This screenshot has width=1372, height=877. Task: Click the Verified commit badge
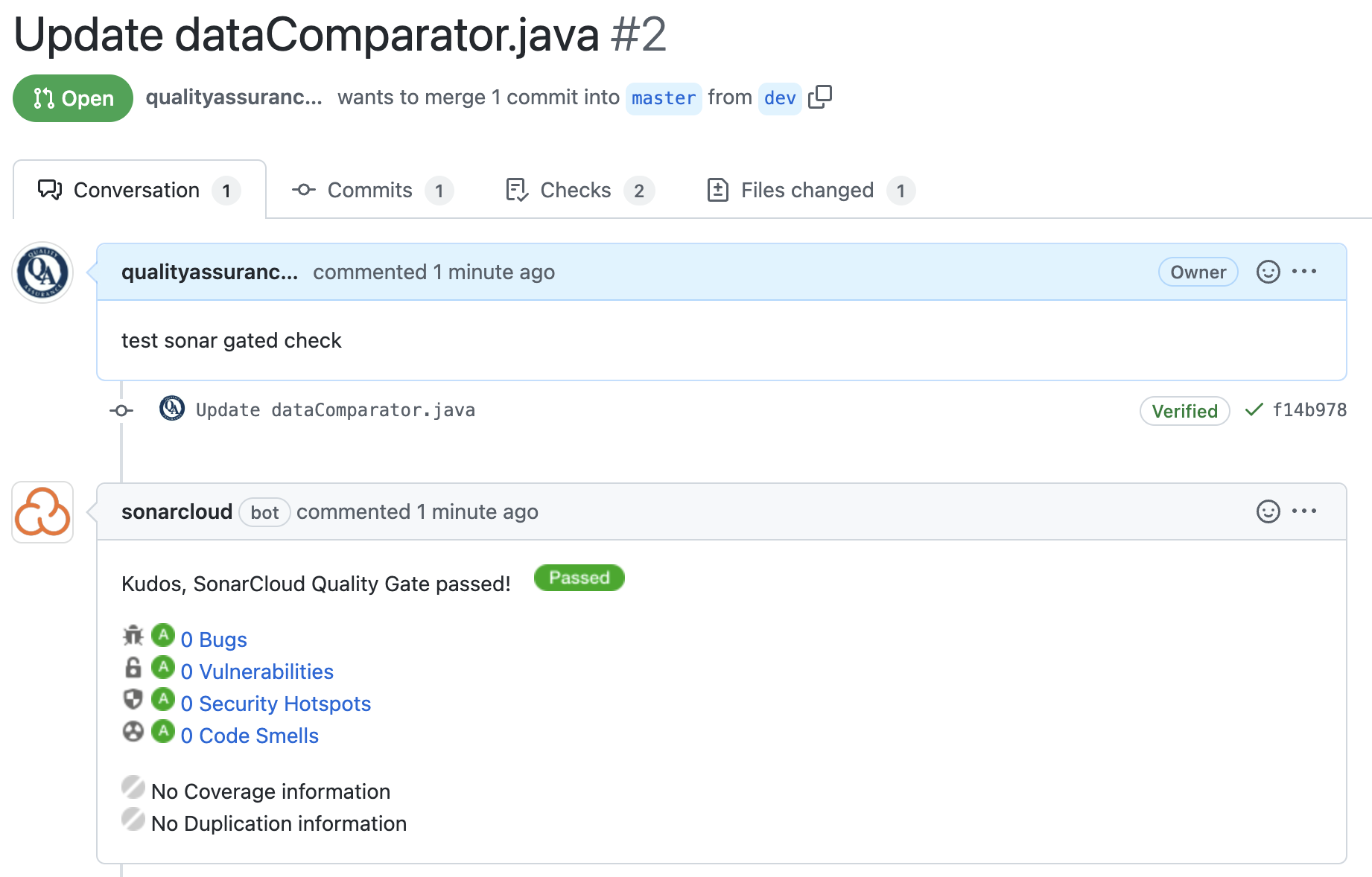tap(1184, 411)
